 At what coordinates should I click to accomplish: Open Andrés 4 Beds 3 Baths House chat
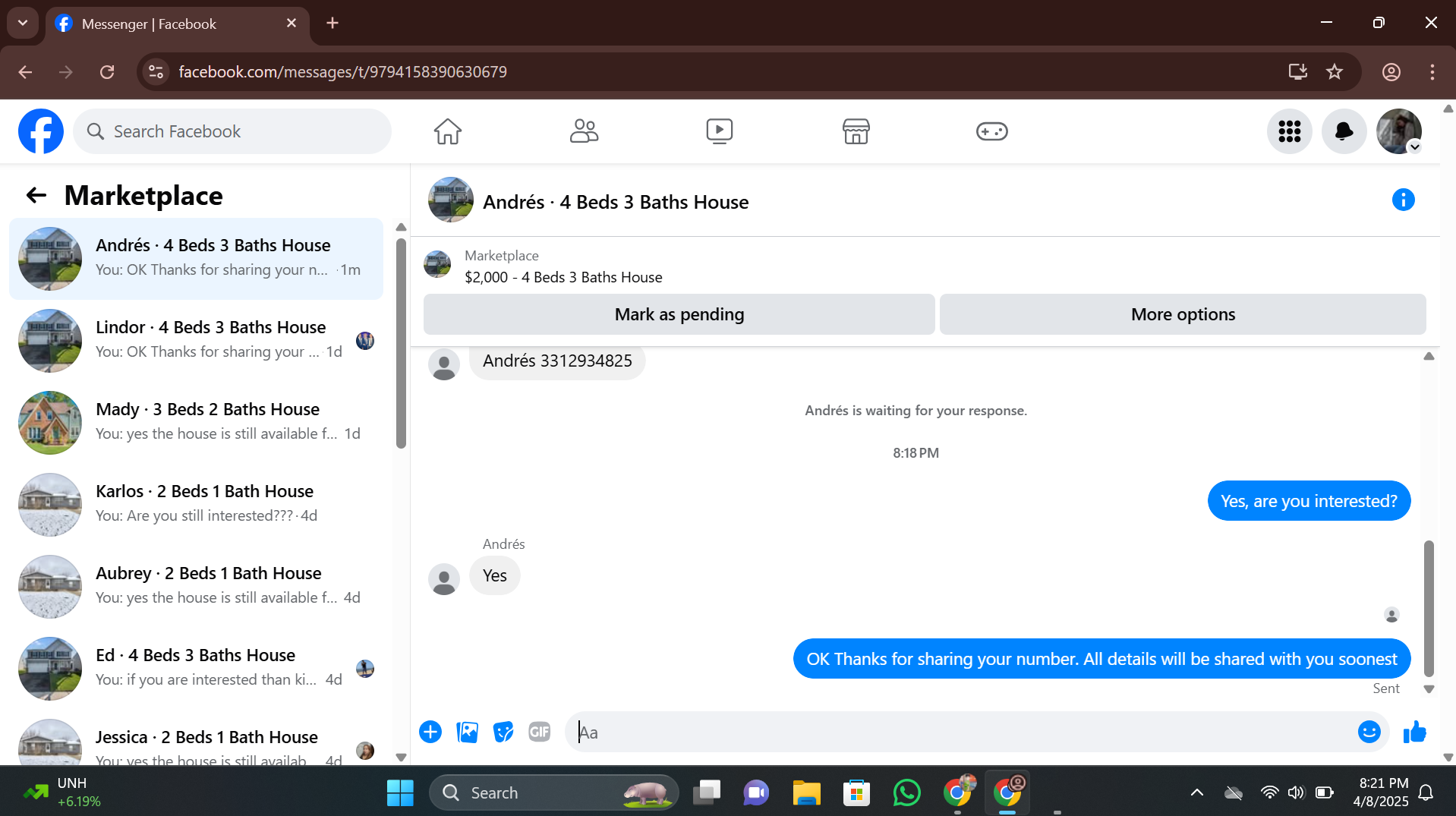(196, 259)
